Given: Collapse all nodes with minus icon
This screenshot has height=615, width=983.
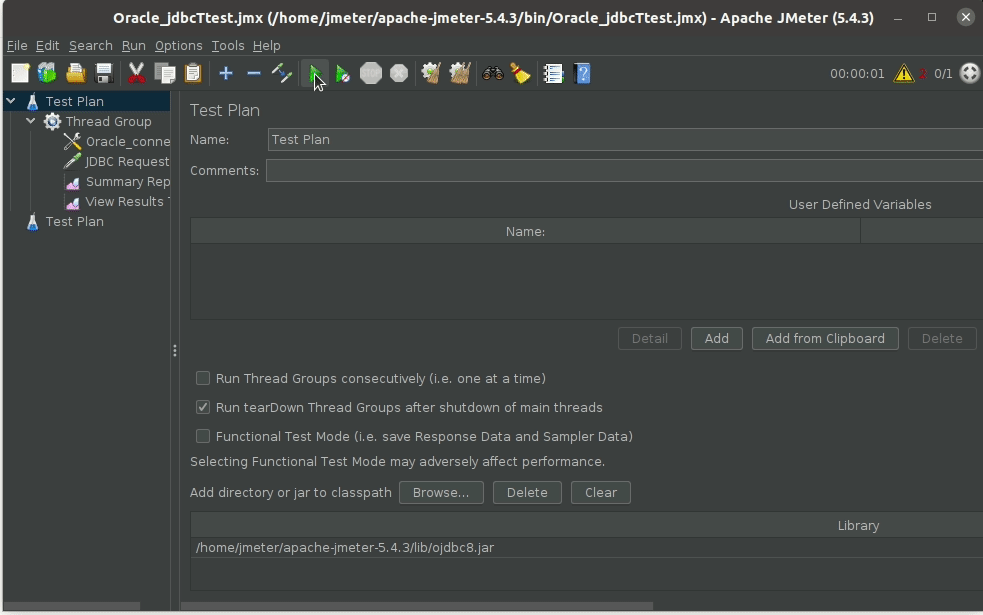Looking at the screenshot, I should tap(254, 73).
